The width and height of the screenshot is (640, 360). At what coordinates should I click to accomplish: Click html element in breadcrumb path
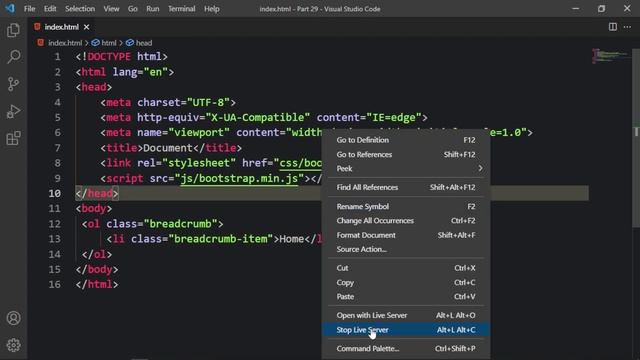point(104,43)
